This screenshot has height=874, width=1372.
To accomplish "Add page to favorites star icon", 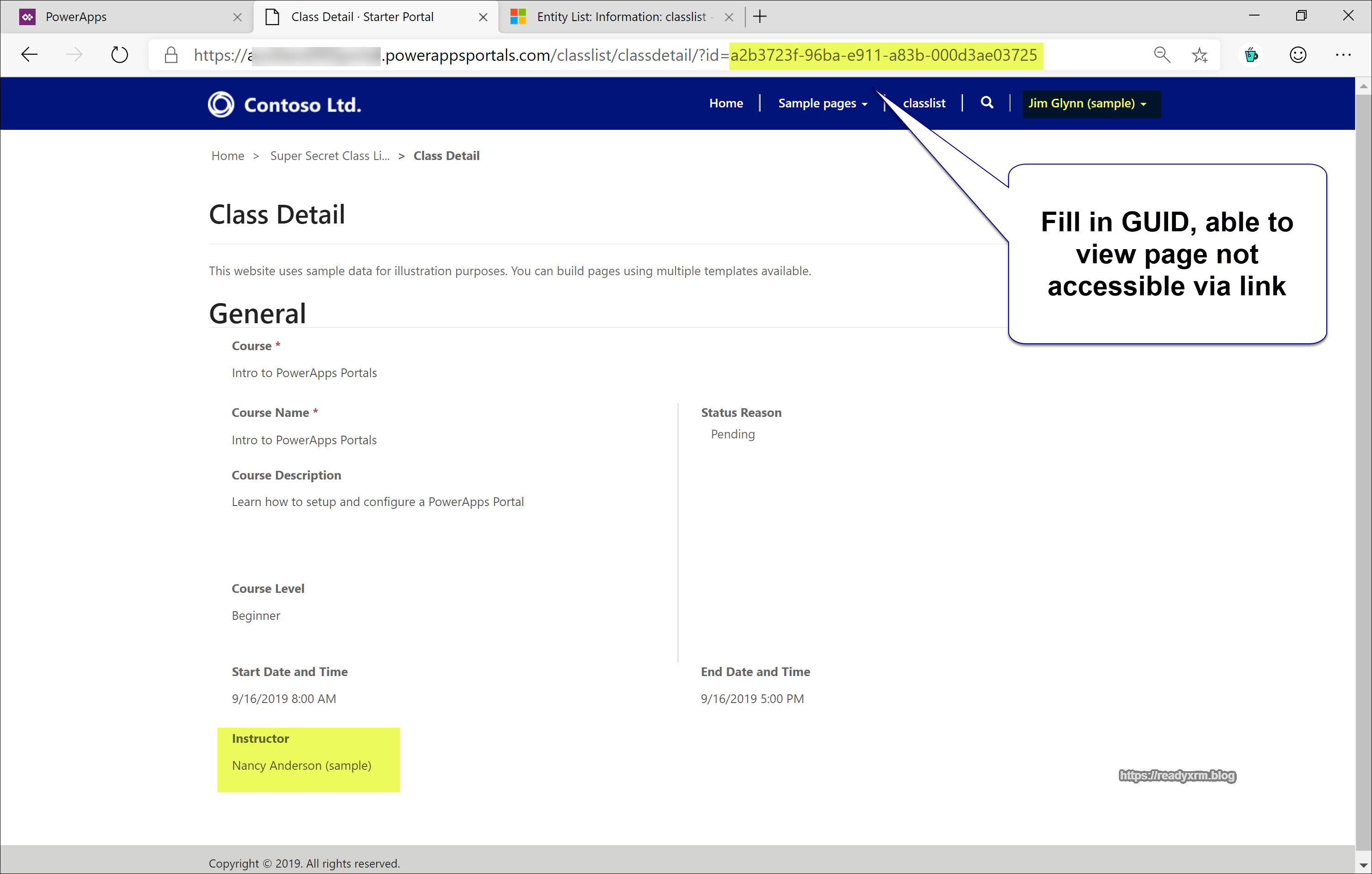I will coord(1199,55).
